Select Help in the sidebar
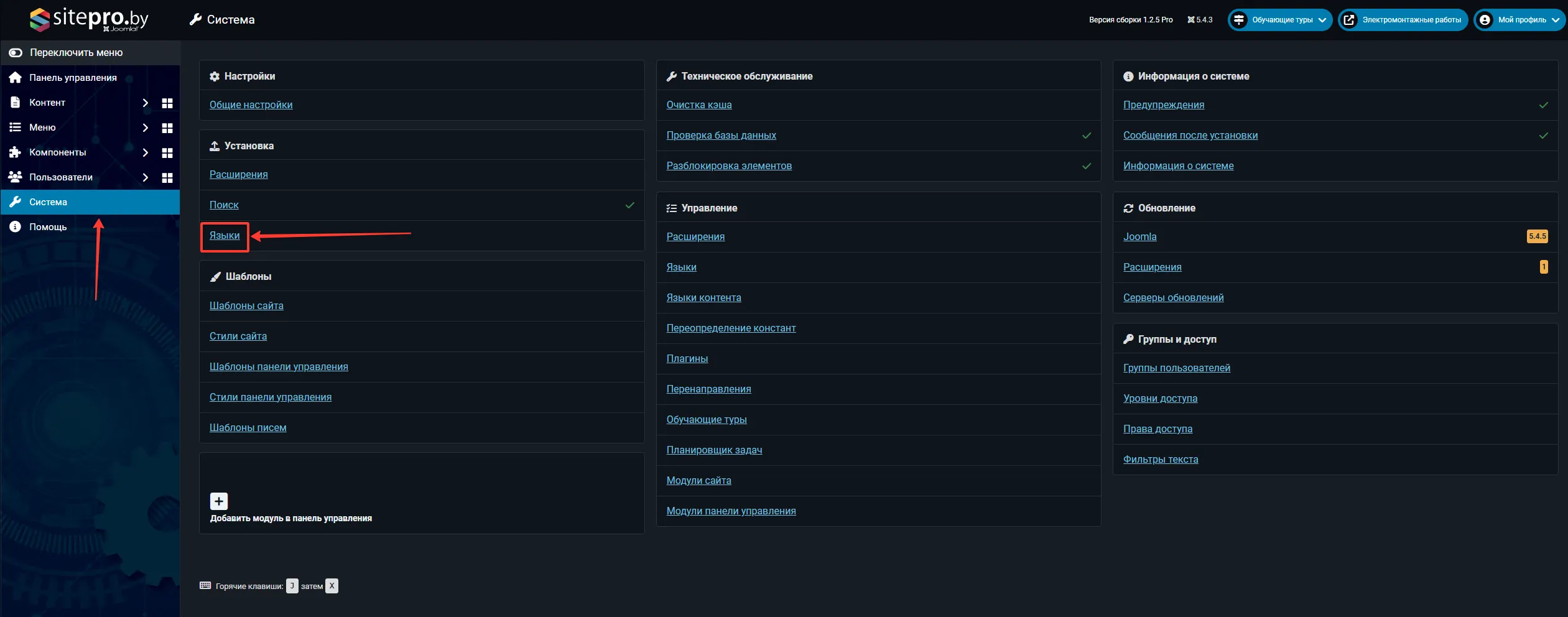Image resolution: width=1568 pixels, height=617 pixels. tap(48, 227)
